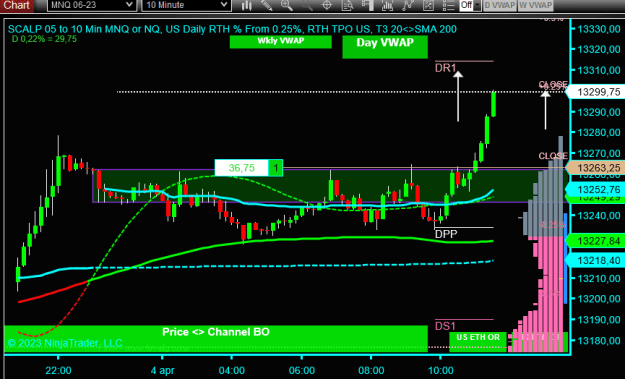Click the 04:00 time axis label
The image size is (625, 379).
[232, 370]
